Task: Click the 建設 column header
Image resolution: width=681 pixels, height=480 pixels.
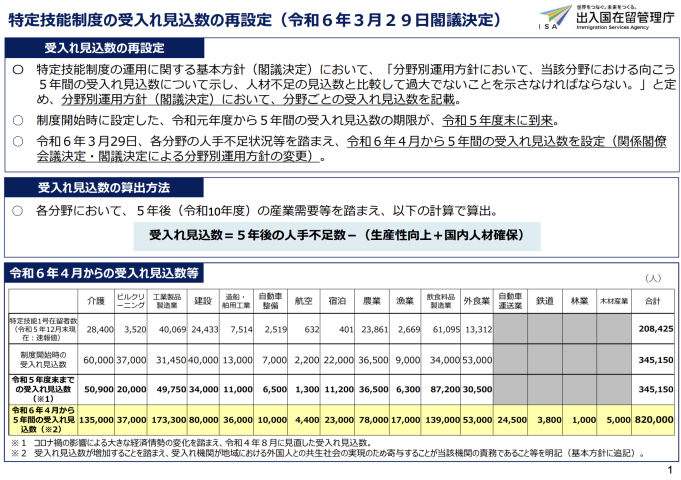Action: tap(203, 300)
